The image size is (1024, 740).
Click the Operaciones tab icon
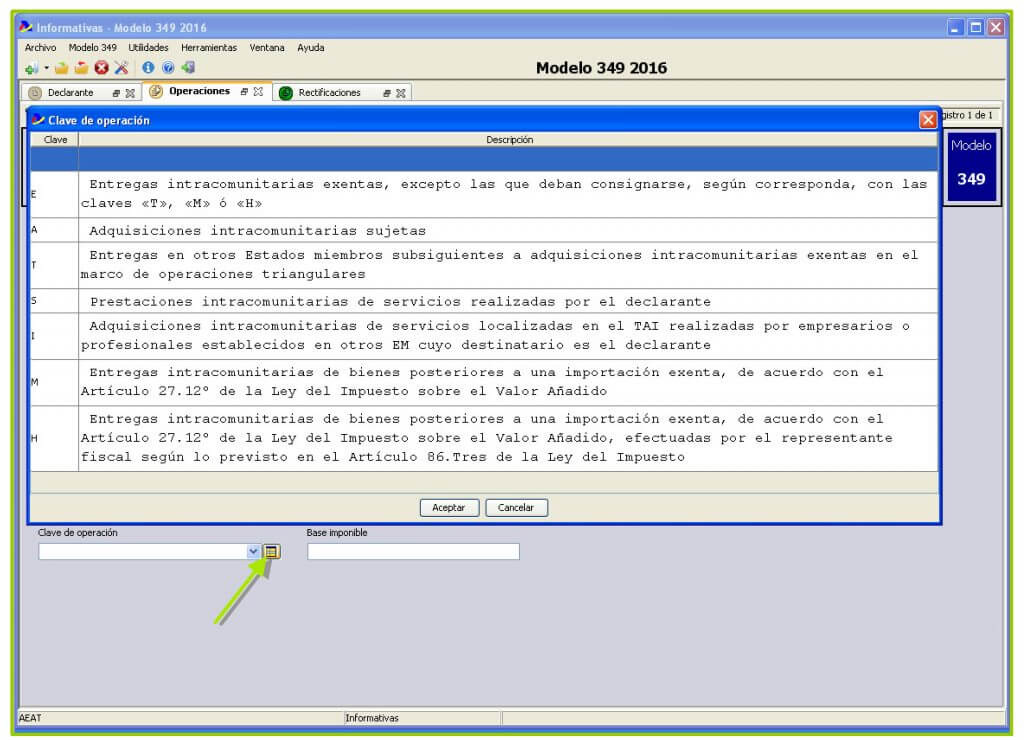[x=155, y=91]
